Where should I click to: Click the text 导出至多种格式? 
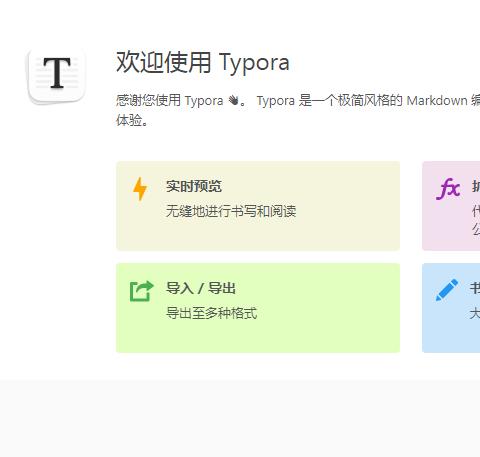[212, 313]
